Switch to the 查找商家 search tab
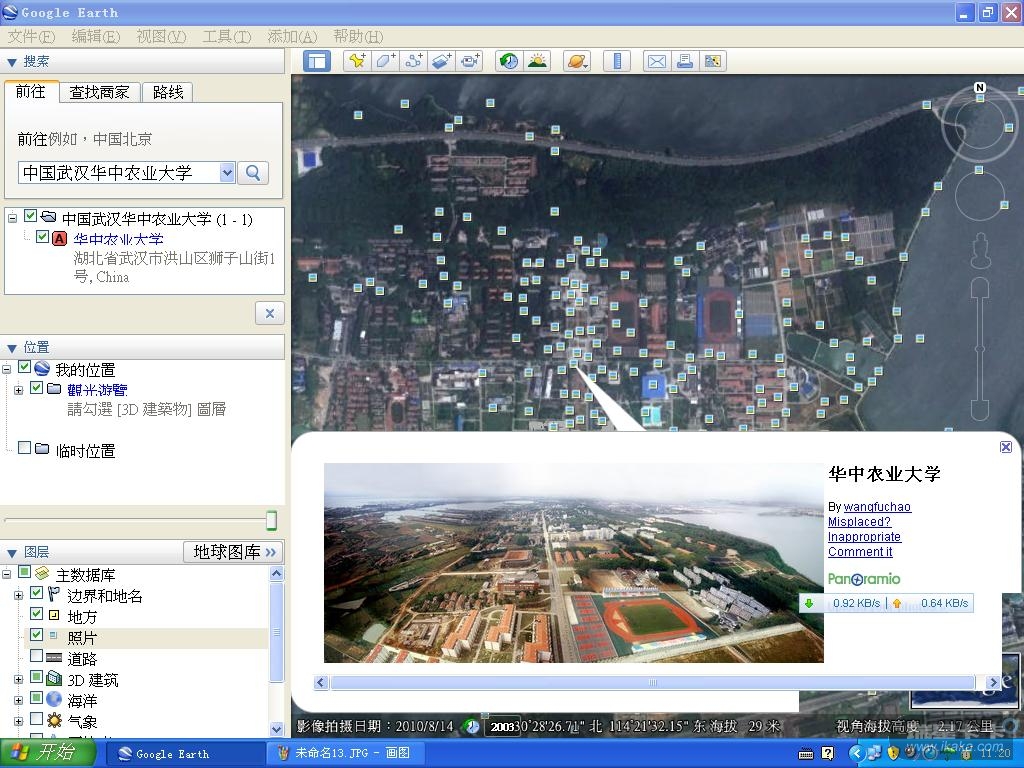Image resolution: width=1024 pixels, height=768 pixels. (99, 92)
